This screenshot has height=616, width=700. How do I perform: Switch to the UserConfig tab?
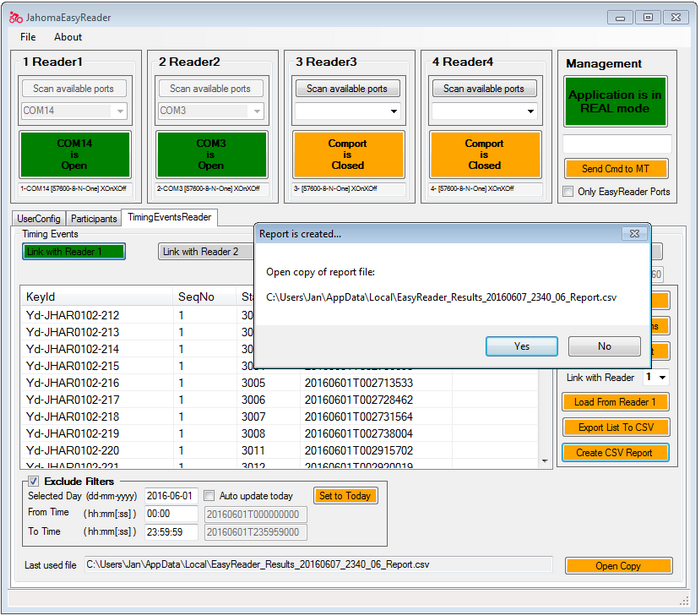click(x=39, y=219)
